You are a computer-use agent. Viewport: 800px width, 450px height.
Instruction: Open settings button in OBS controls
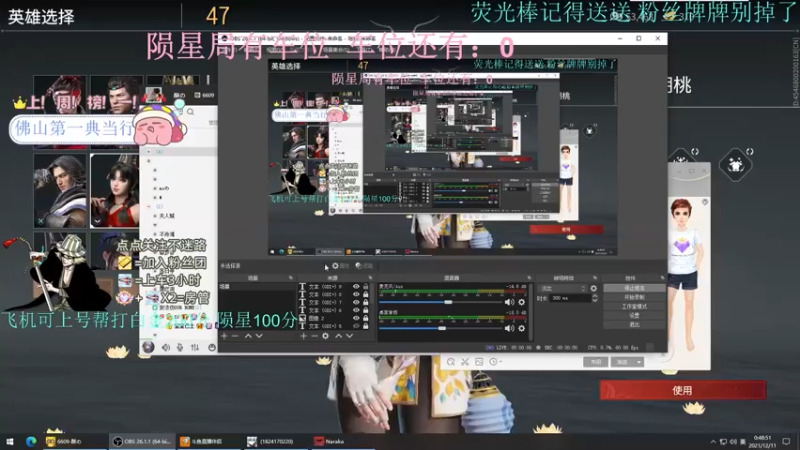click(x=634, y=316)
